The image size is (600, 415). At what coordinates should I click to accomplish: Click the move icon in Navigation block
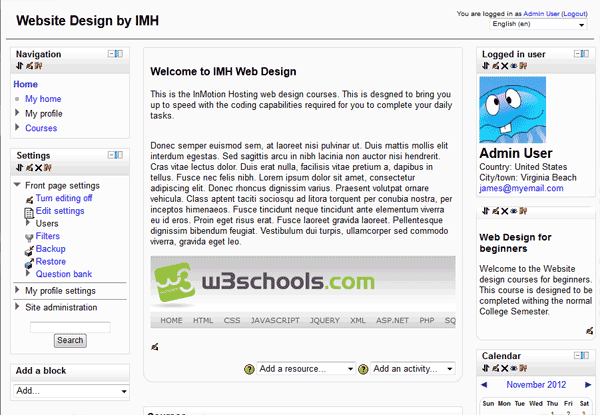(x=20, y=66)
